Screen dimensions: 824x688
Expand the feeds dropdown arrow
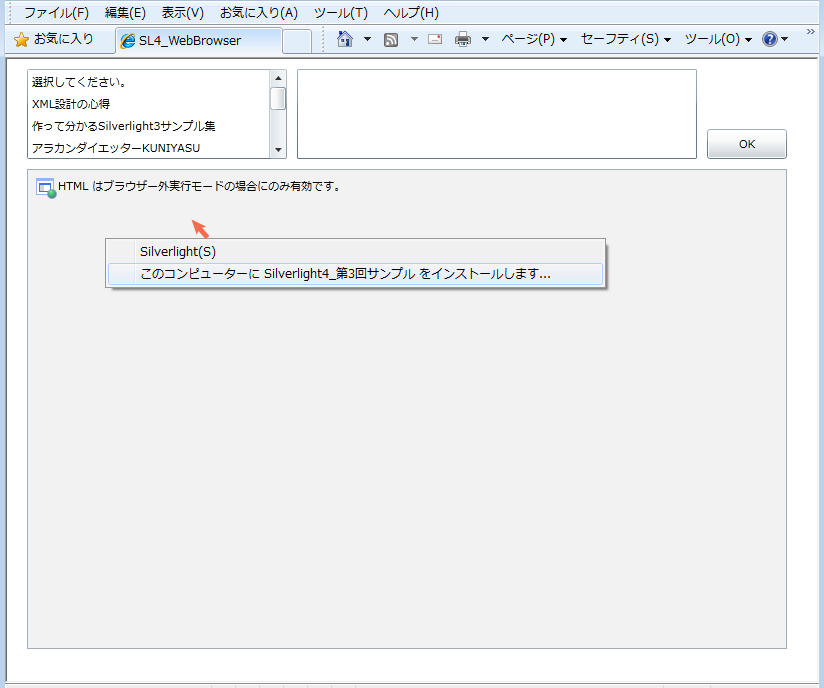point(414,39)
